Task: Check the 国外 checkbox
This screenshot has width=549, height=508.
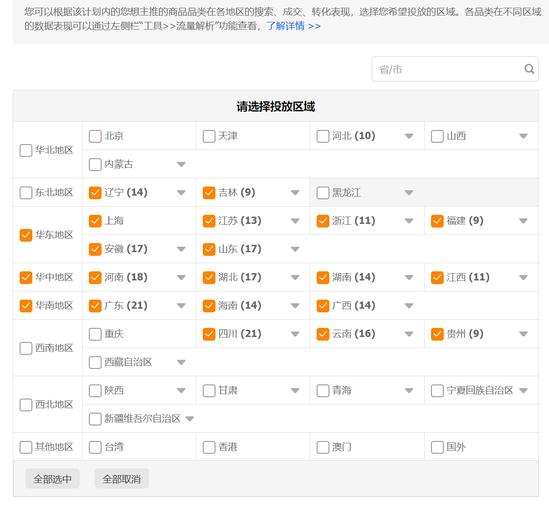Action: (x=437, y=447)
